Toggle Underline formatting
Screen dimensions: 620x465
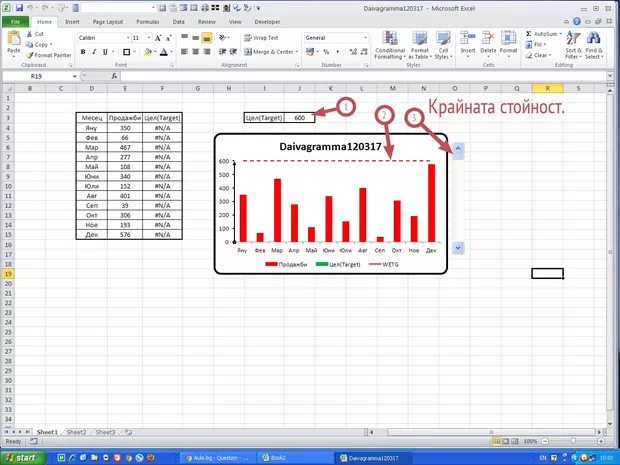(105, 52)
